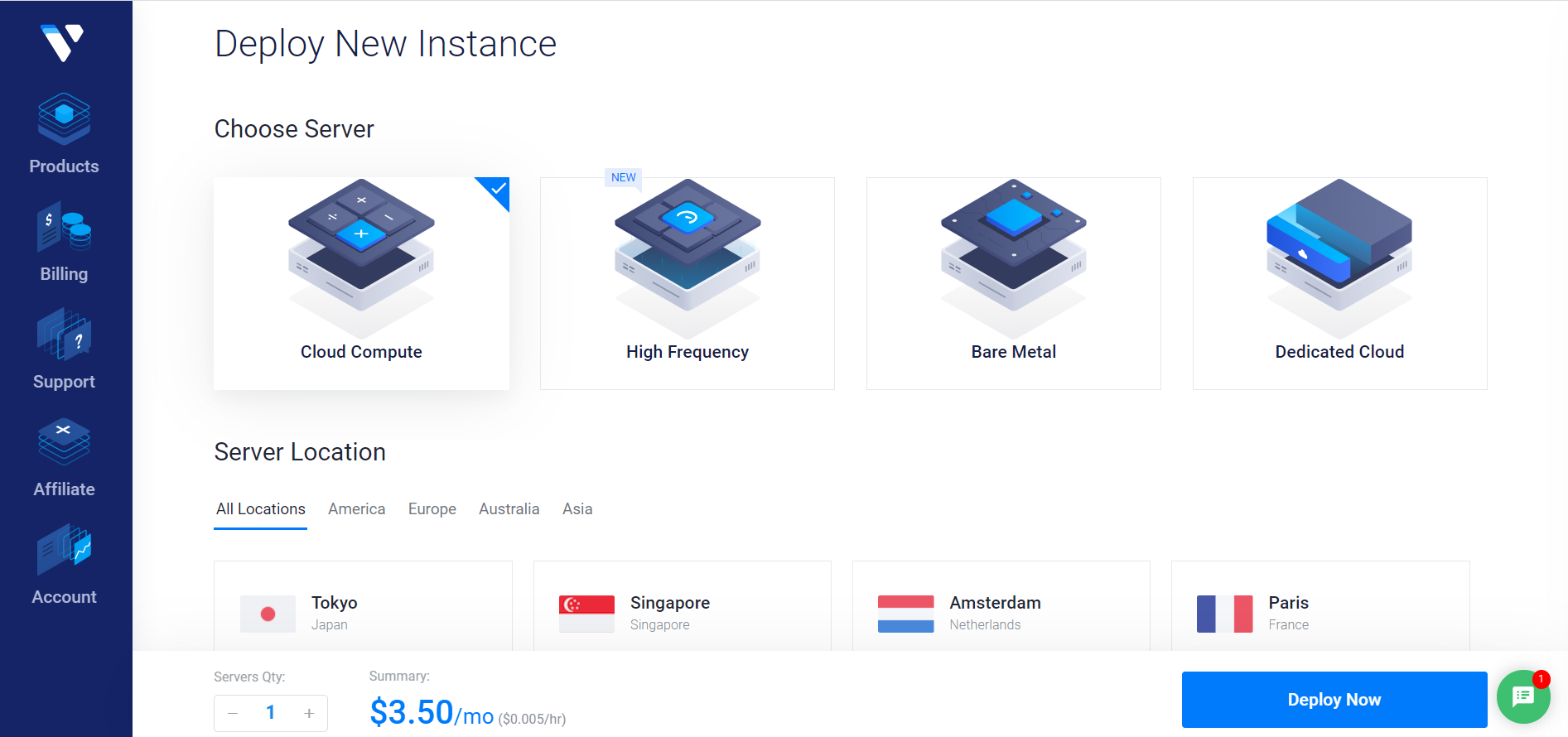Click the Singapore flag icon
This screenshot has height=737, width=1568.
586,614
